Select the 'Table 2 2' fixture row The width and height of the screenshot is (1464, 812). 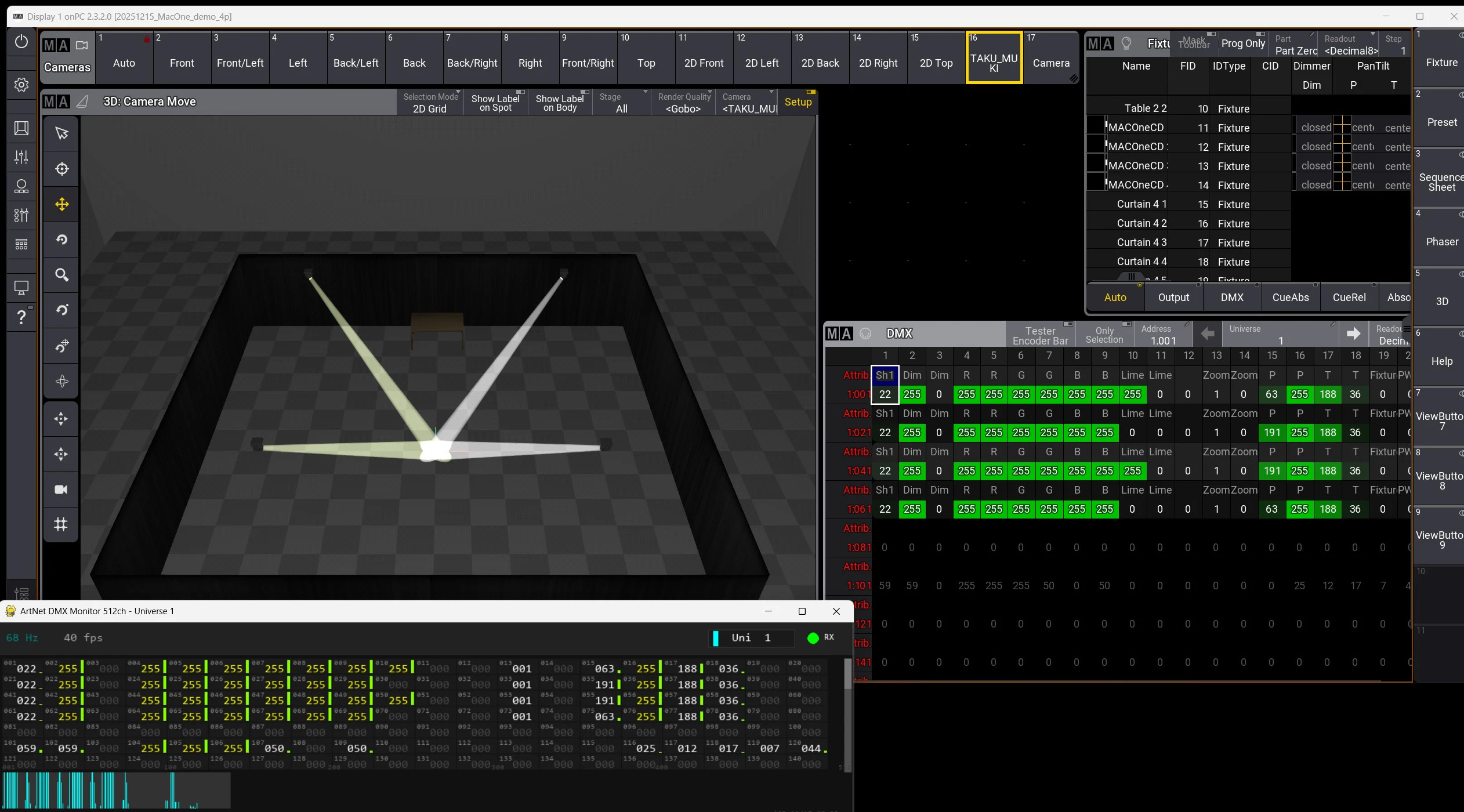tap(1188, 108)
